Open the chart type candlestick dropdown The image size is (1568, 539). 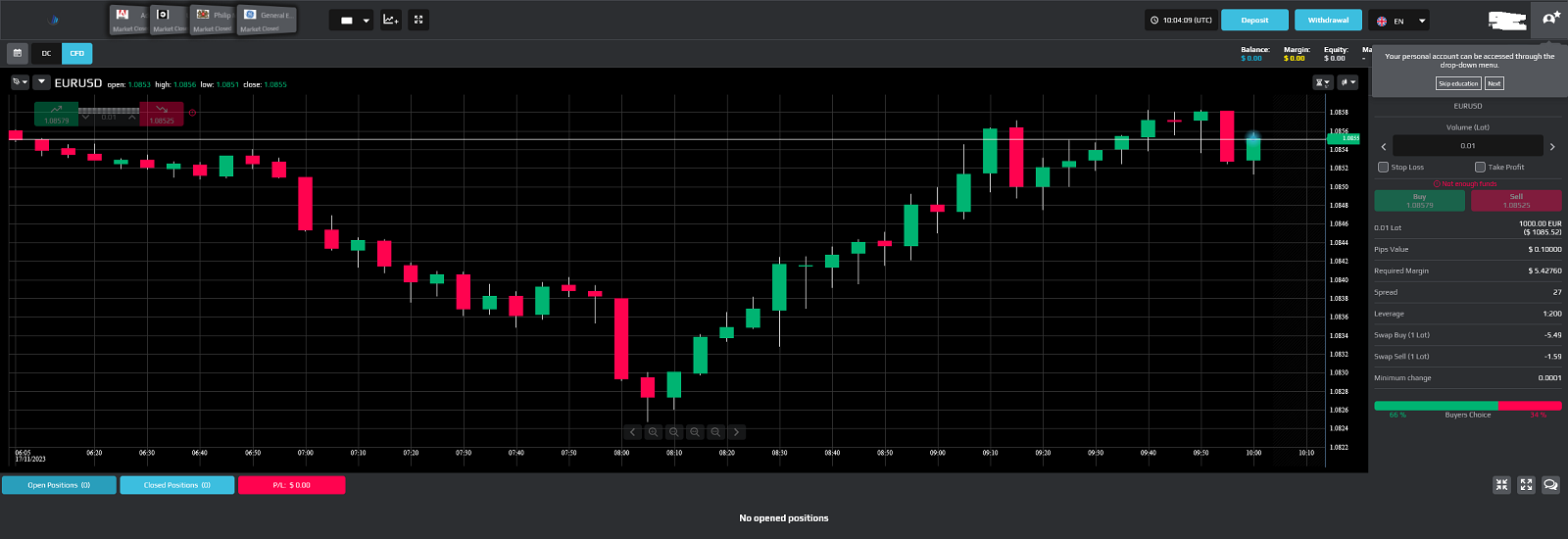click(x=1348, y=82)
